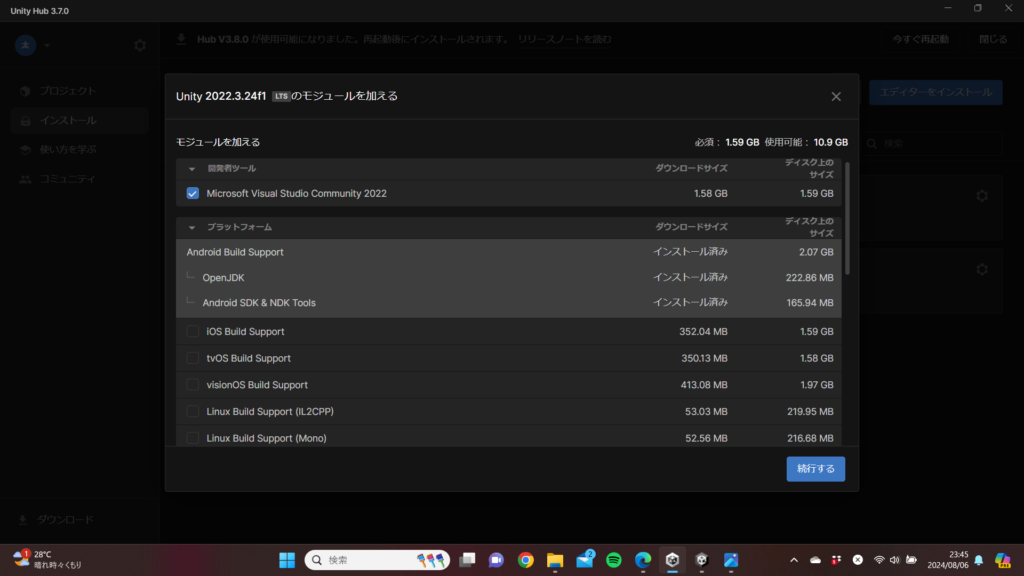Check battery status in tray

[912, 560]
